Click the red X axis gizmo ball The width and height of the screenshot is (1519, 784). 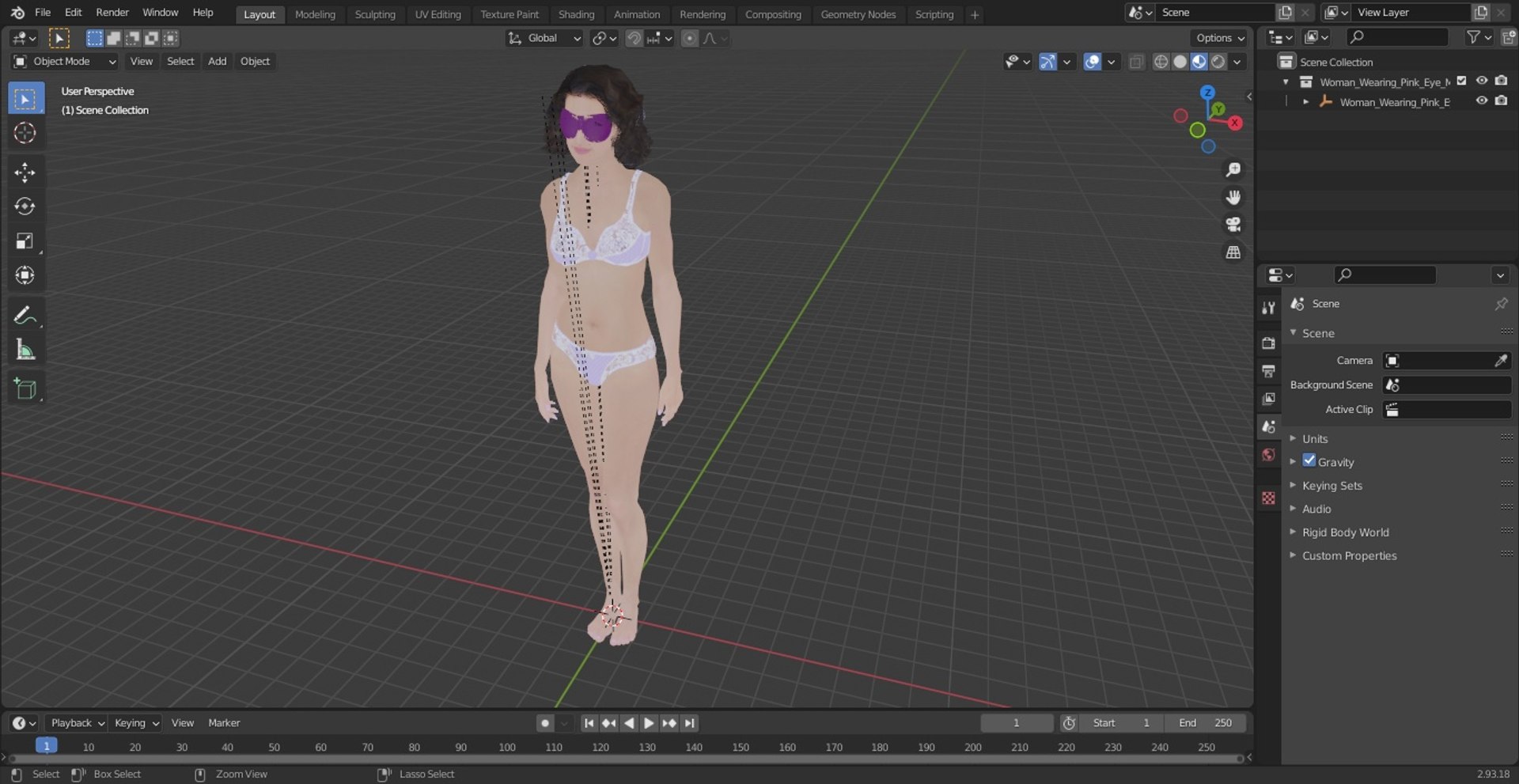(1235, 123)
